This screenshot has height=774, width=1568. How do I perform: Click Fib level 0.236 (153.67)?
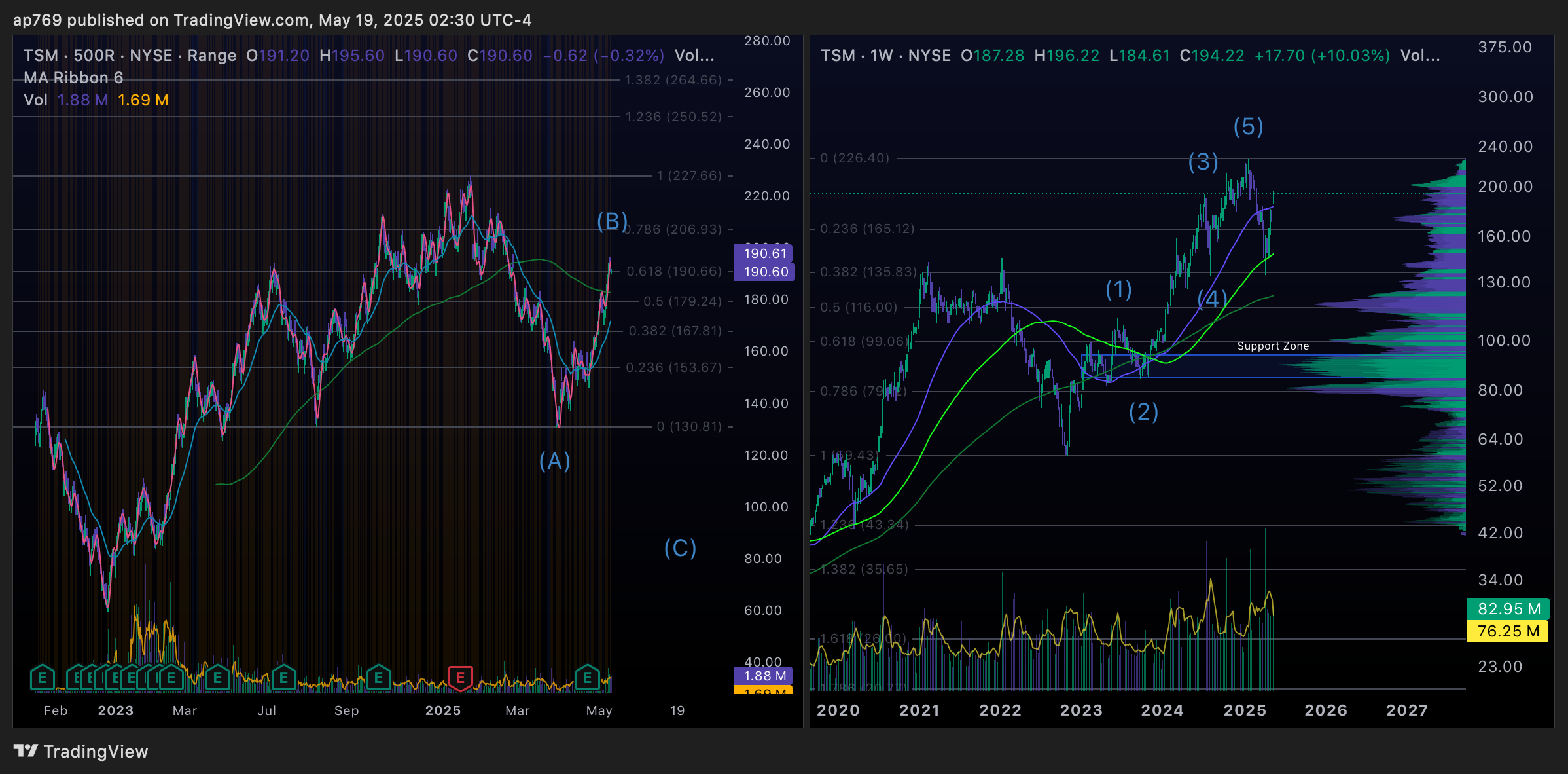click(x=673, y=367)
